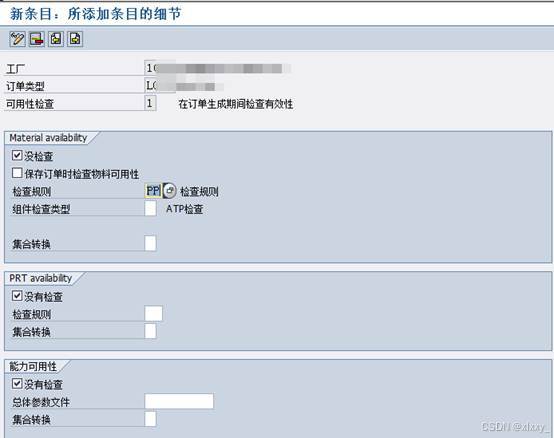Select the text 在订单生成期间检查有效性
This screenshot has height=438, width=554.
[236, 104]
